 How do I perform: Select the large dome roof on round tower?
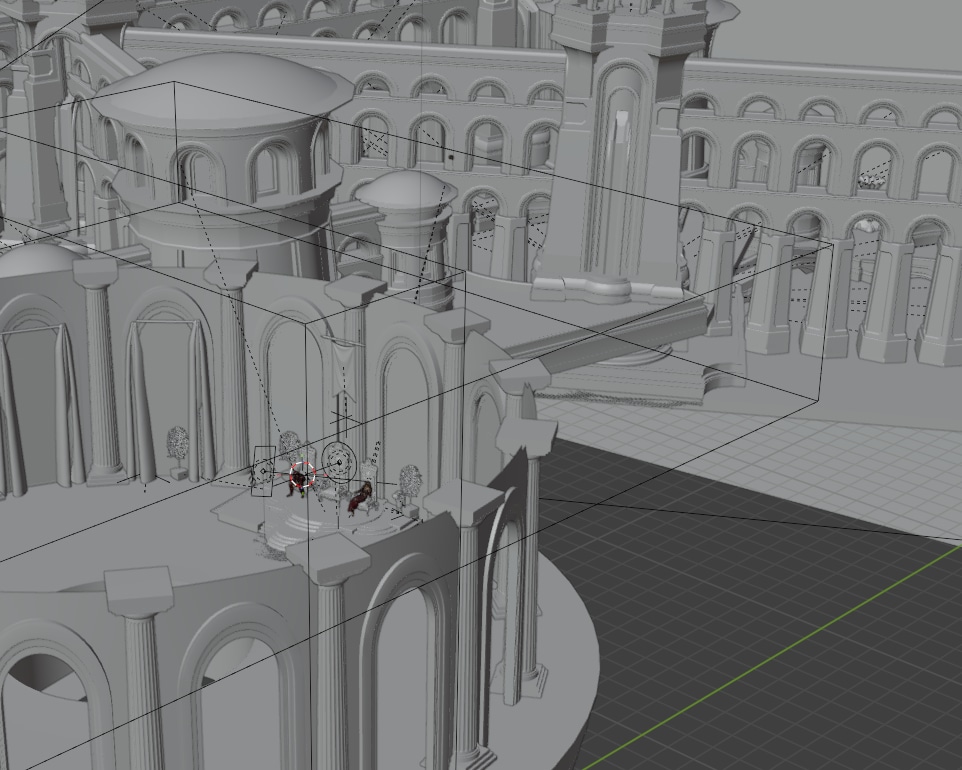pyautogui.click(x=222, y=97)
